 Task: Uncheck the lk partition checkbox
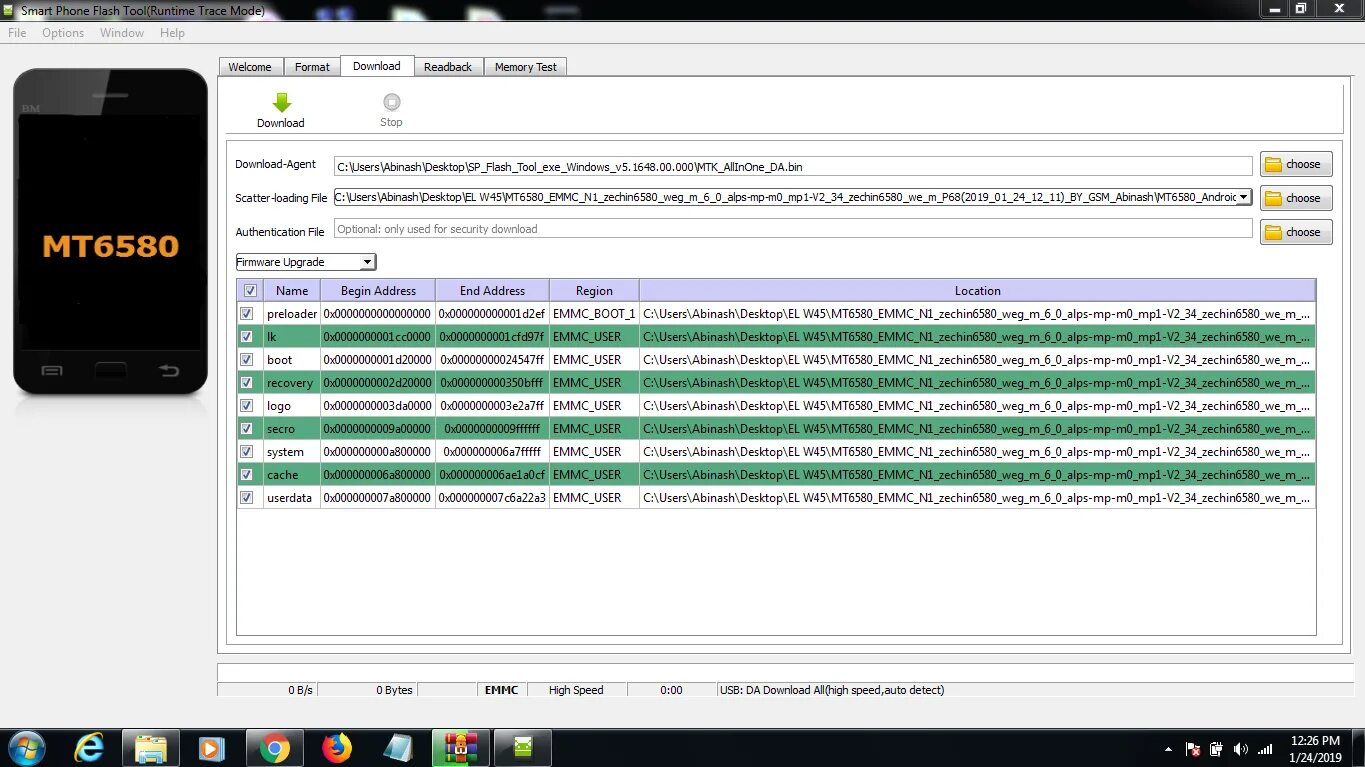[x=246, y=337]
